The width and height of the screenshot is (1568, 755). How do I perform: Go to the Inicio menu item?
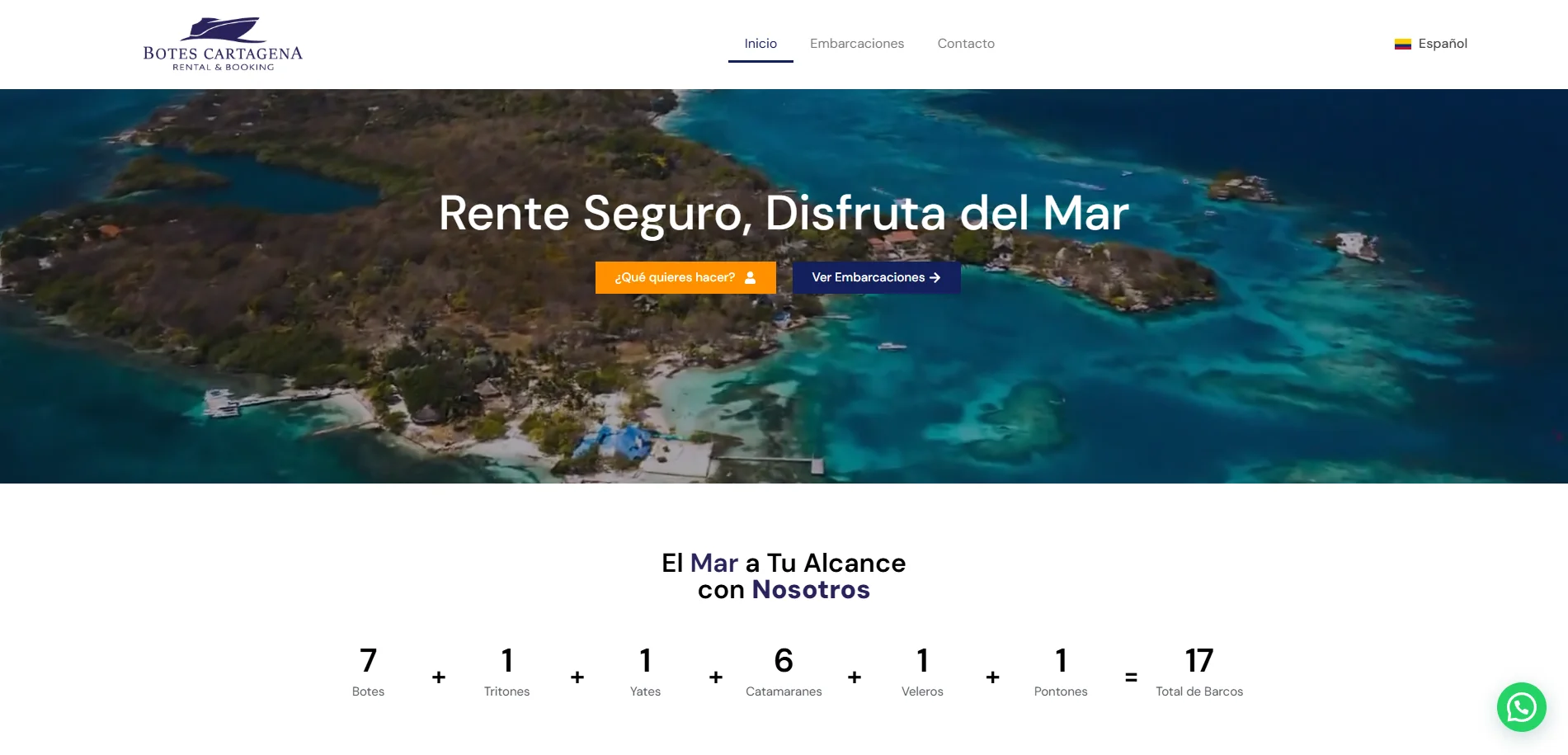(760, 44)
